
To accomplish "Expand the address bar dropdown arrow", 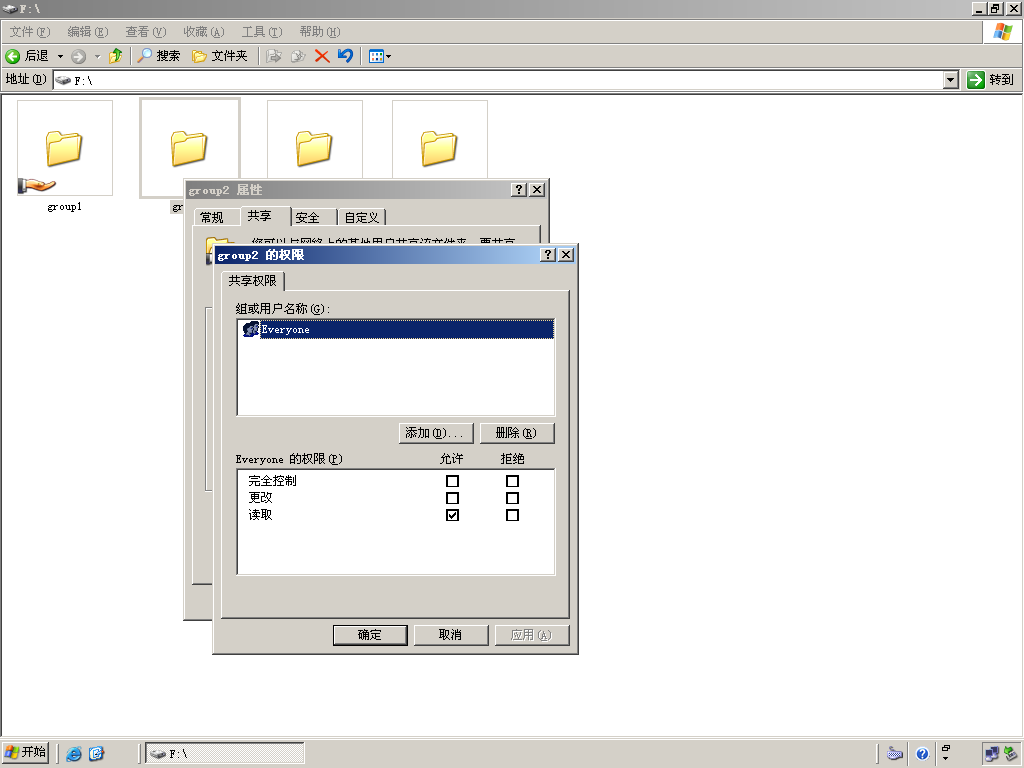I will coord(951,80).
